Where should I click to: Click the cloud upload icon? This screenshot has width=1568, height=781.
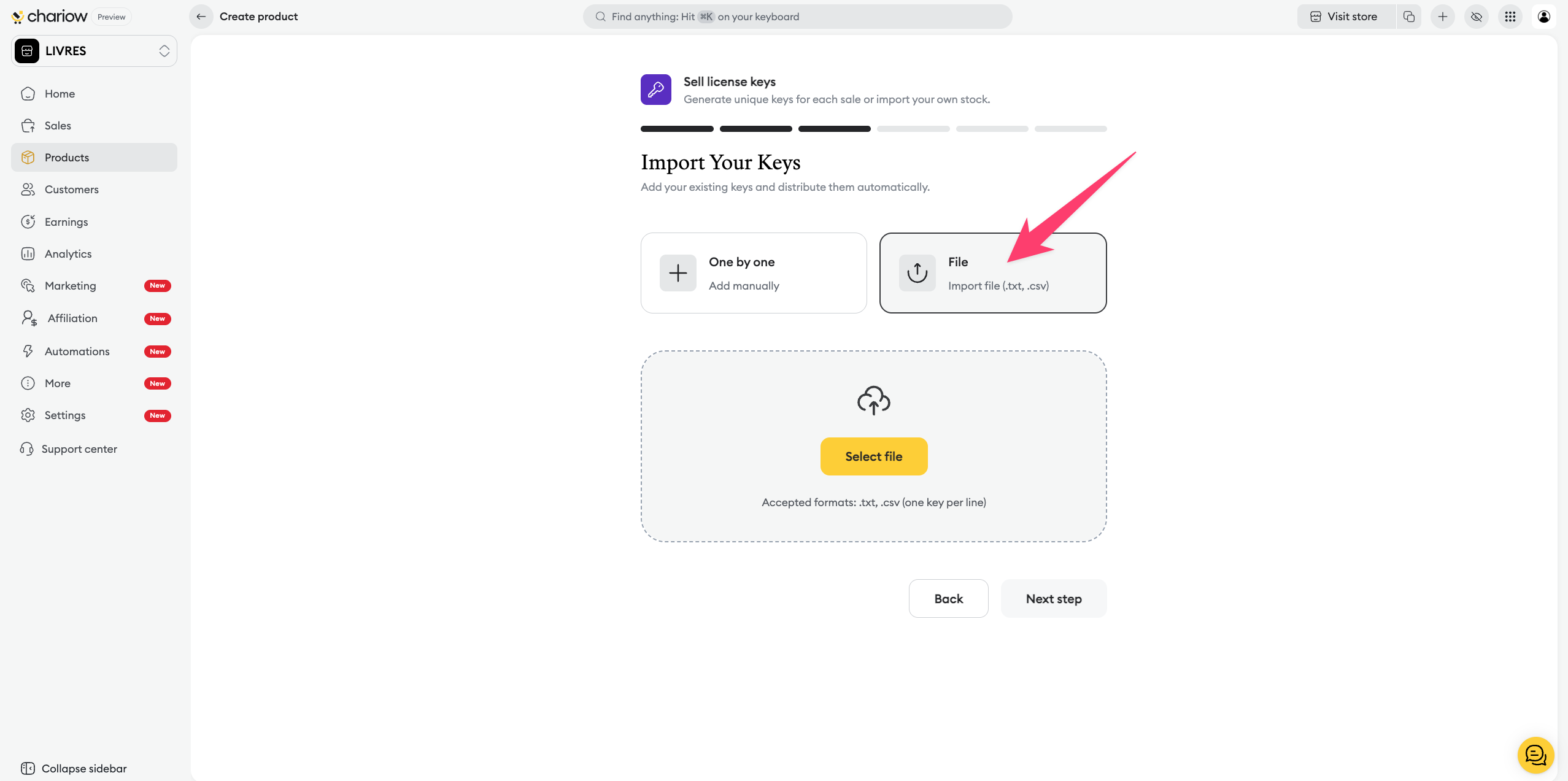[x=873, y=401]
